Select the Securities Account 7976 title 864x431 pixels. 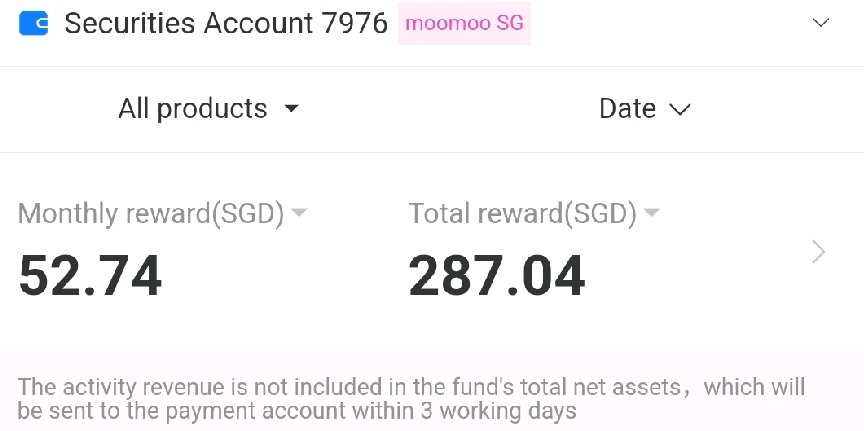click(226, 23)
